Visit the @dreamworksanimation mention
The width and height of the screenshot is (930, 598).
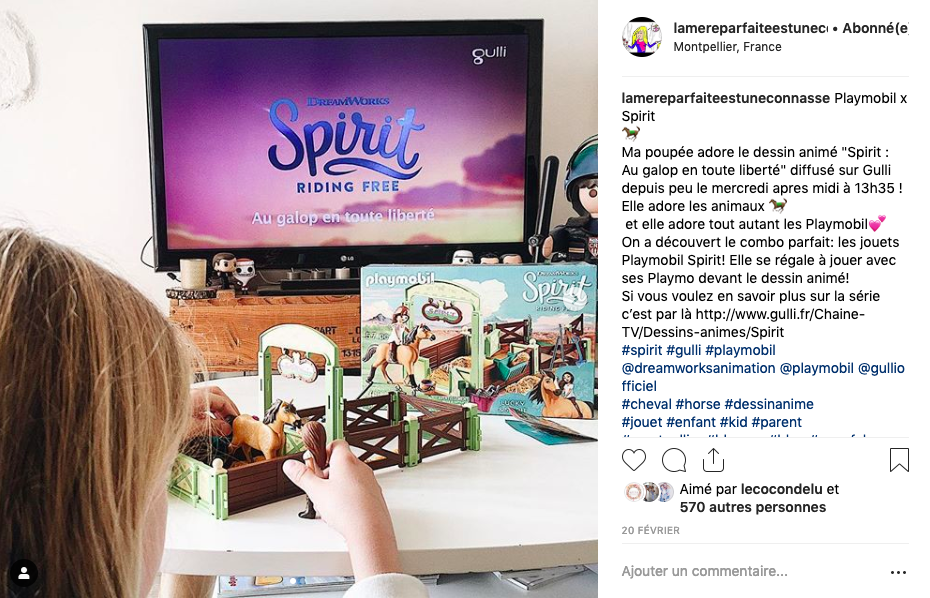[698, 368]
